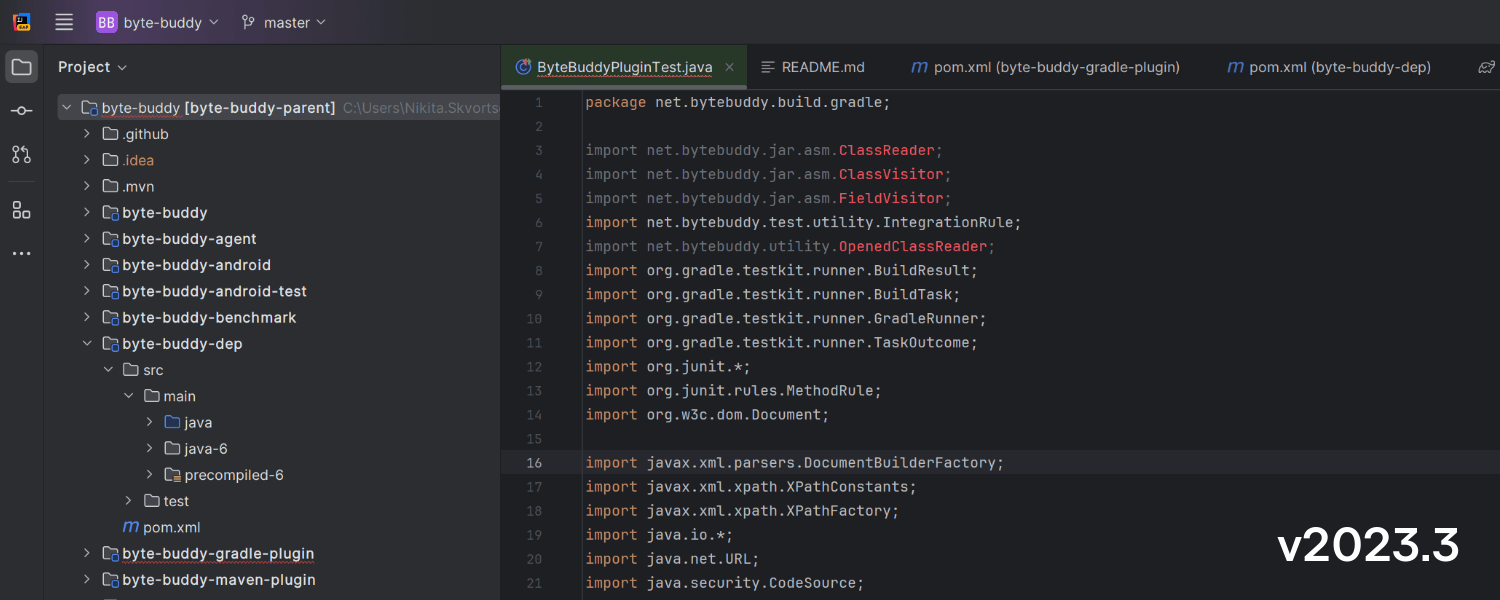Expand the java-6 source folder
The height and width of the screenshot is (600, 1500).
[x=150, y=449]
